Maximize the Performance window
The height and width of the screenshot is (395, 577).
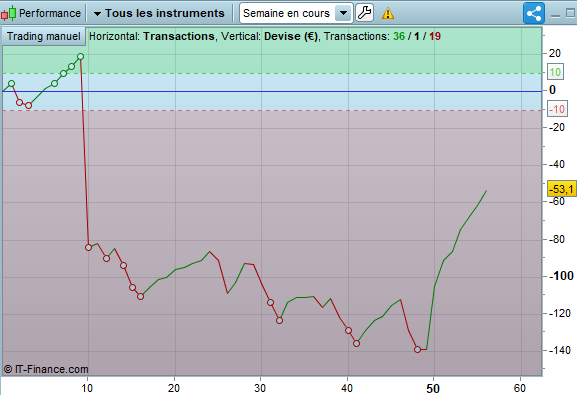point(570,13)
